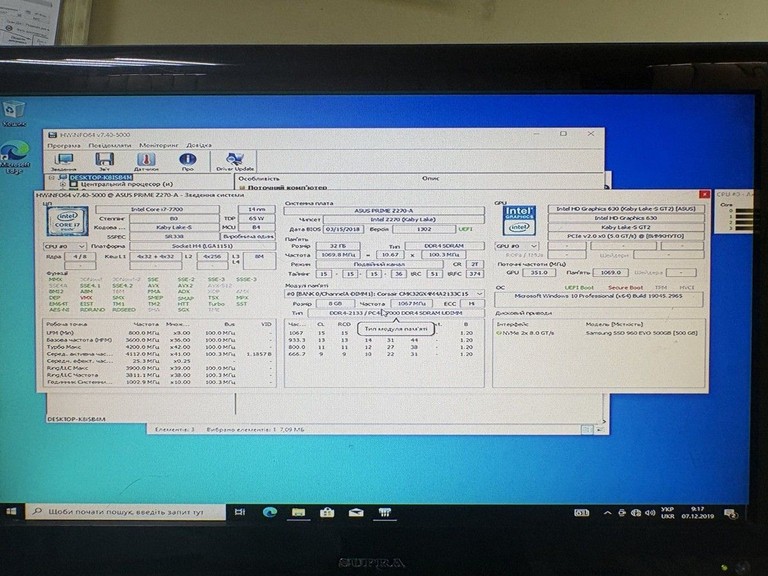Image resolution: width=768 pixels, height=576 pixels.
Task: Open the GPU #0 selector dropdown
Action: pos(516,246)
